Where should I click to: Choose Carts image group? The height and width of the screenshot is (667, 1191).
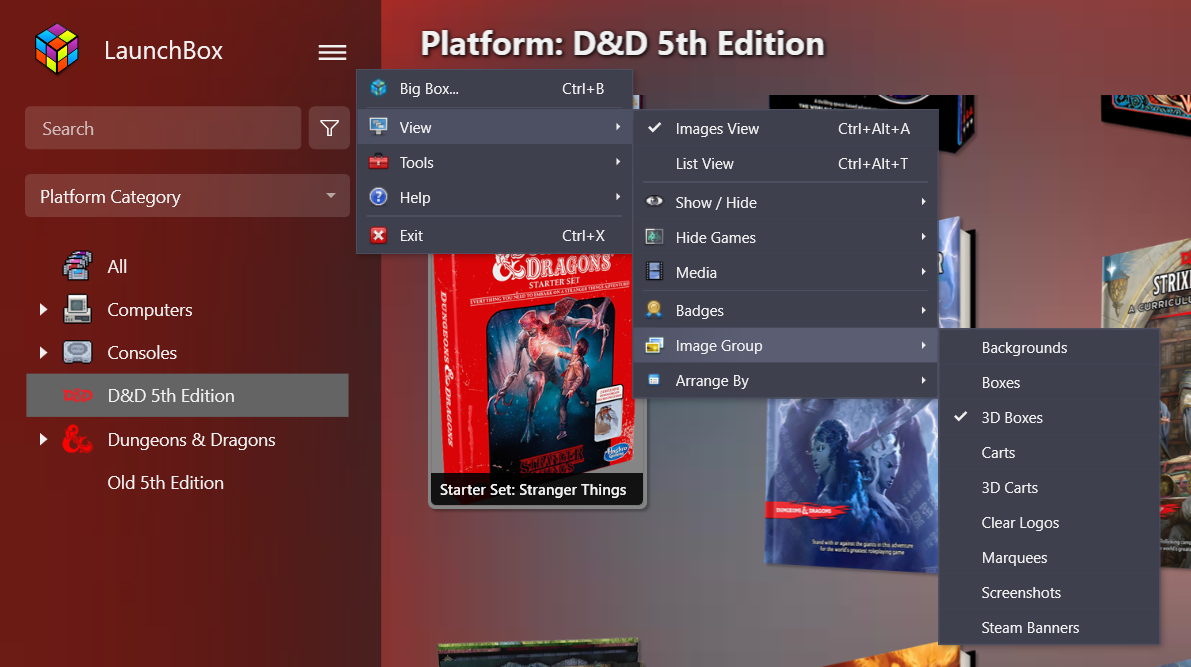[x=1049, y=452]
